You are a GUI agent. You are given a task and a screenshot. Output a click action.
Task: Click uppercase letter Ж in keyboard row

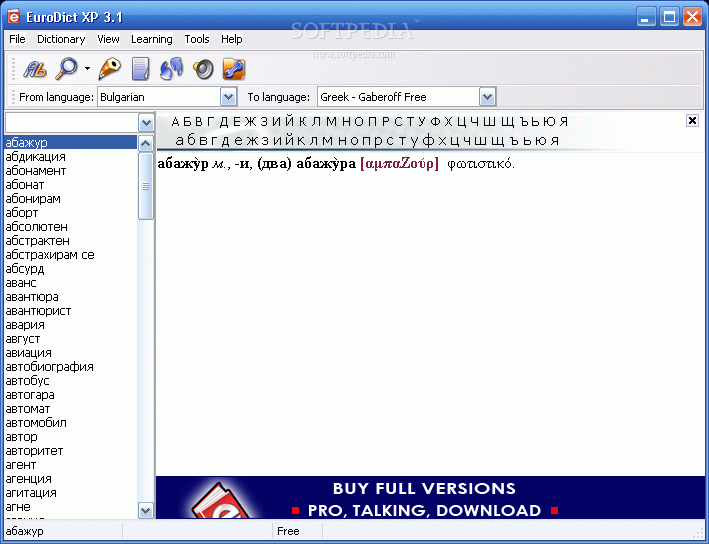point(251,121)
